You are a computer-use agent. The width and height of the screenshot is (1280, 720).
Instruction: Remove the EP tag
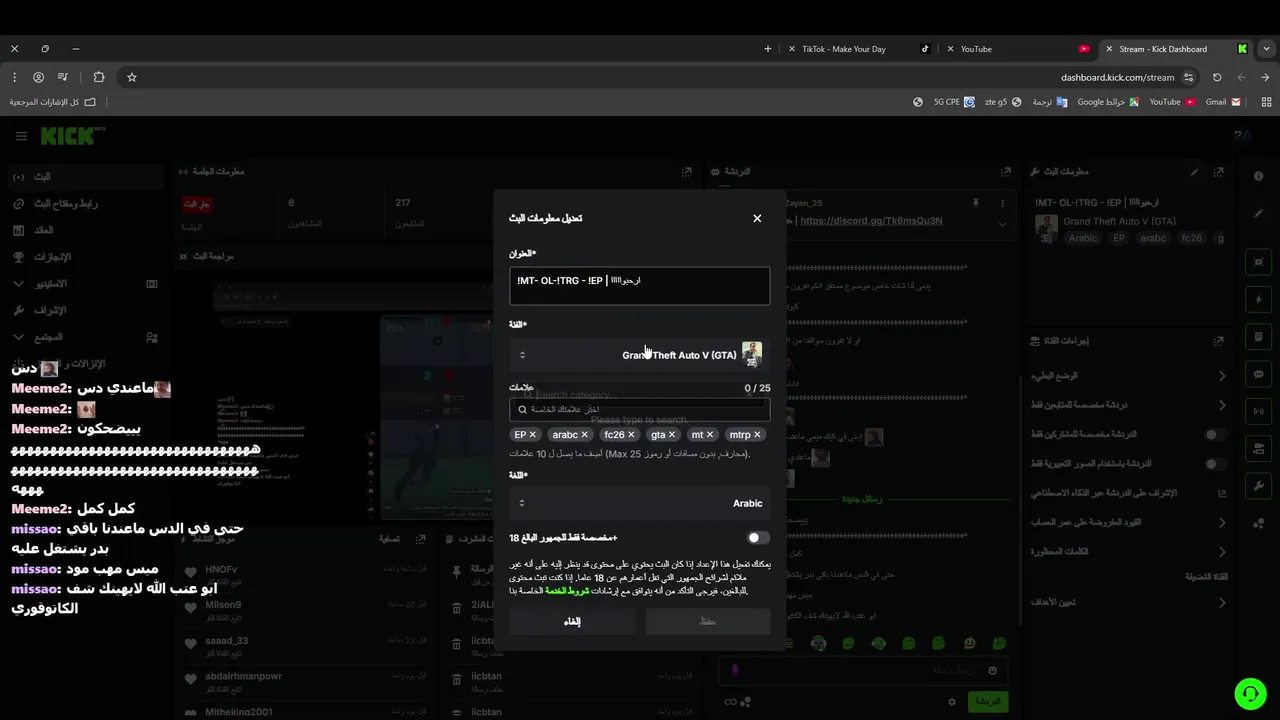[x=533, y=435]
